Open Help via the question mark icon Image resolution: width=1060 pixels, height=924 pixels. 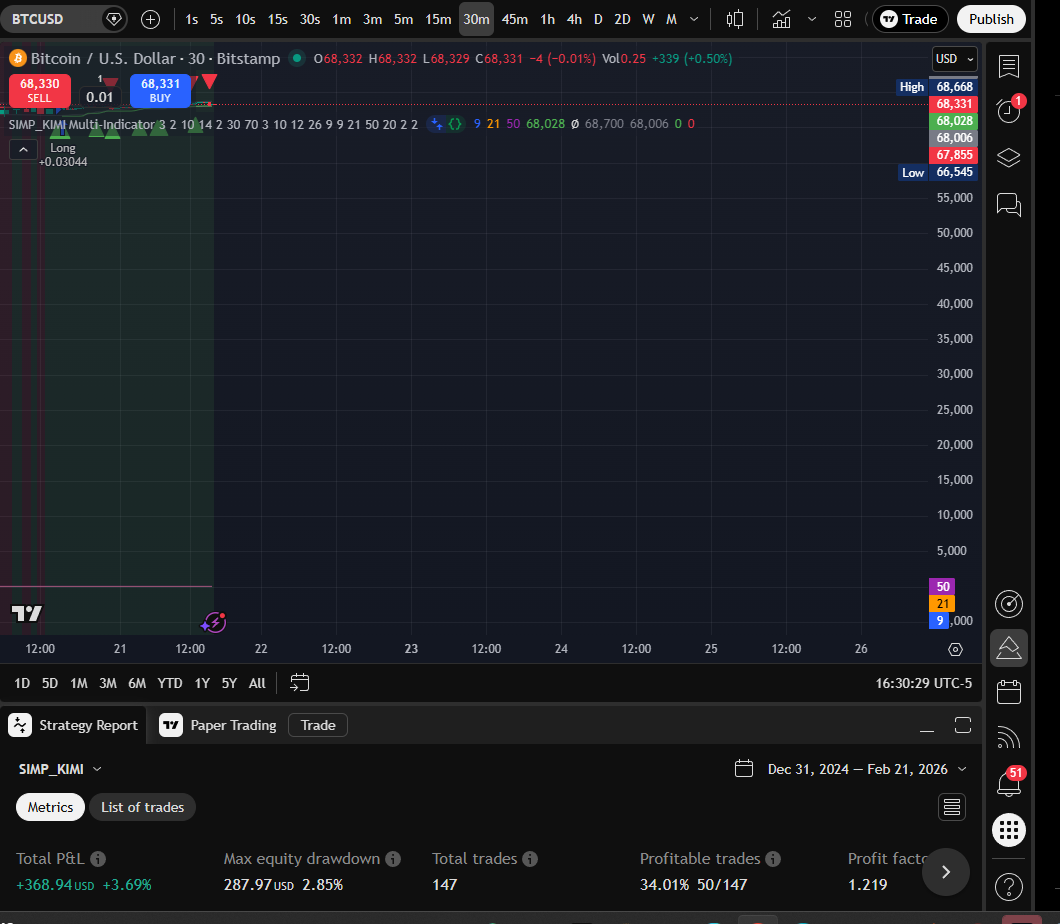(x=1008, y=886)
